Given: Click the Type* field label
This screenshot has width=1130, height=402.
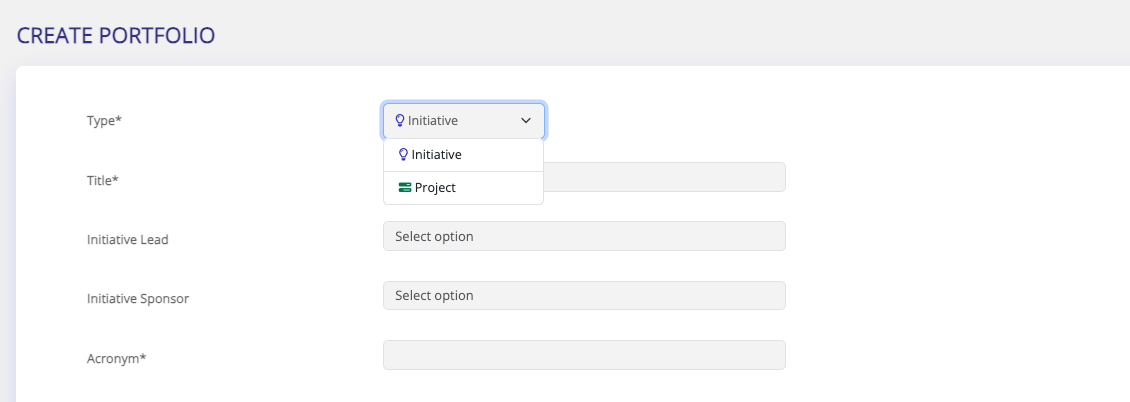Looking at the screenshot, I should (104, 121).
